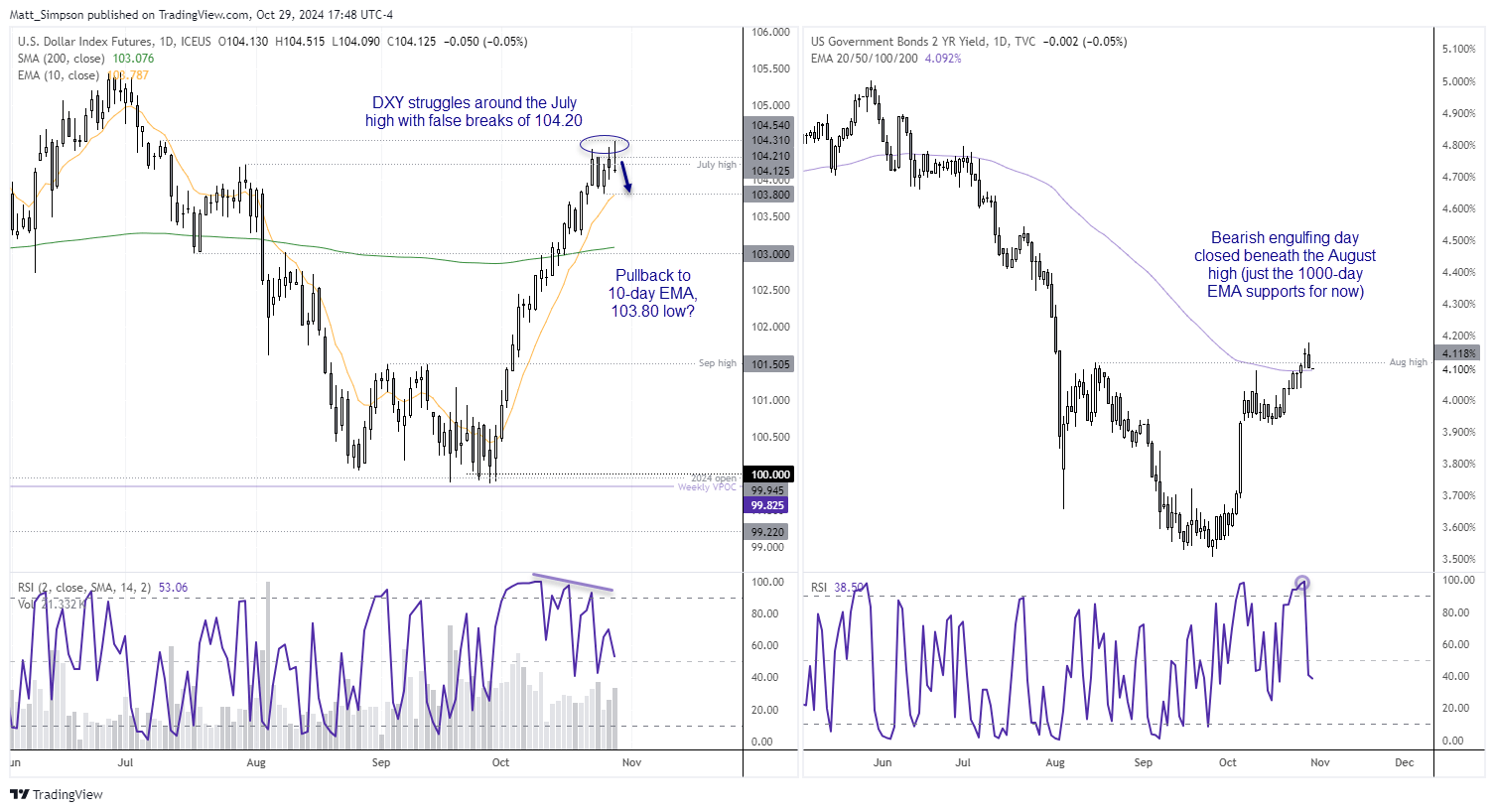Click the 102.000 price axis value

(770, 327)
